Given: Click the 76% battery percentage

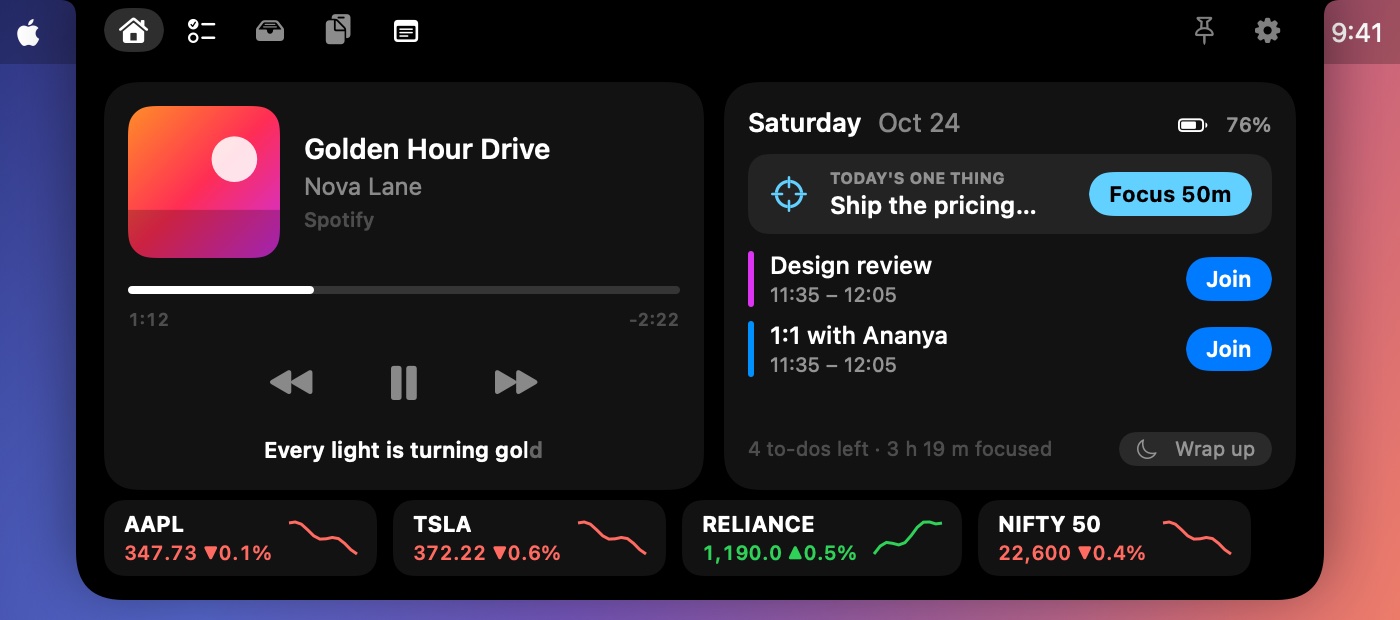Looking at the screenshot, I should [1248, 125].
